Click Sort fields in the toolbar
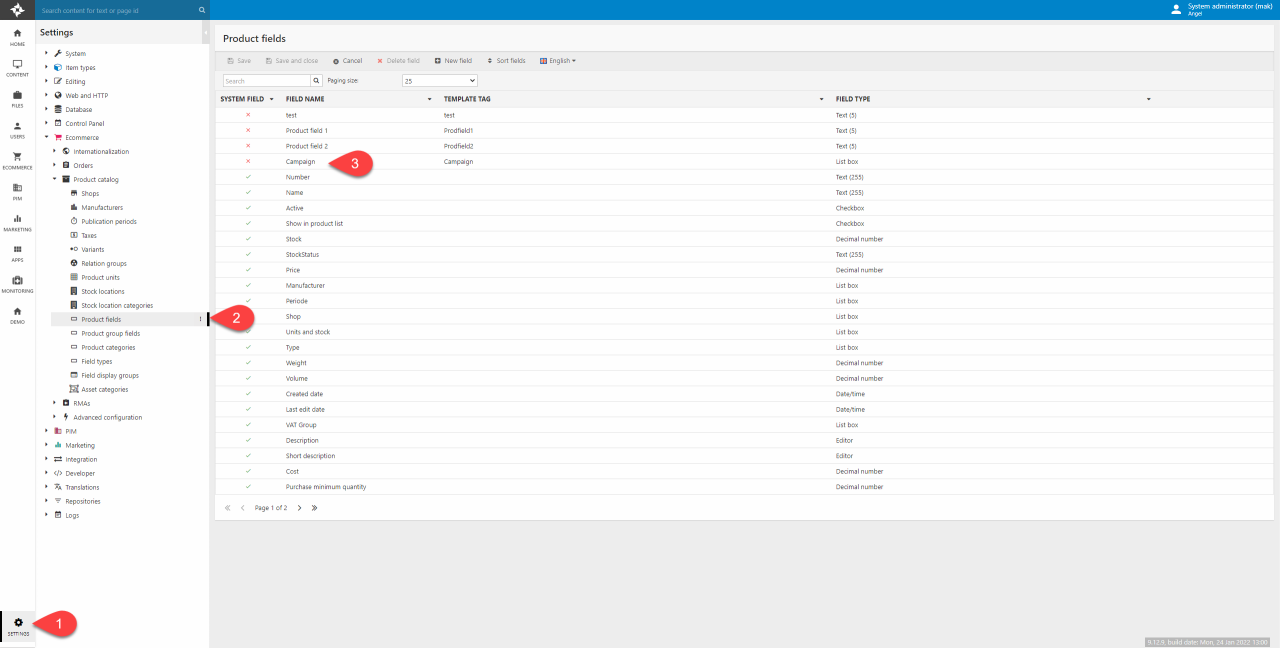Screen dimensions: 1280x648 tap(506, 61)
